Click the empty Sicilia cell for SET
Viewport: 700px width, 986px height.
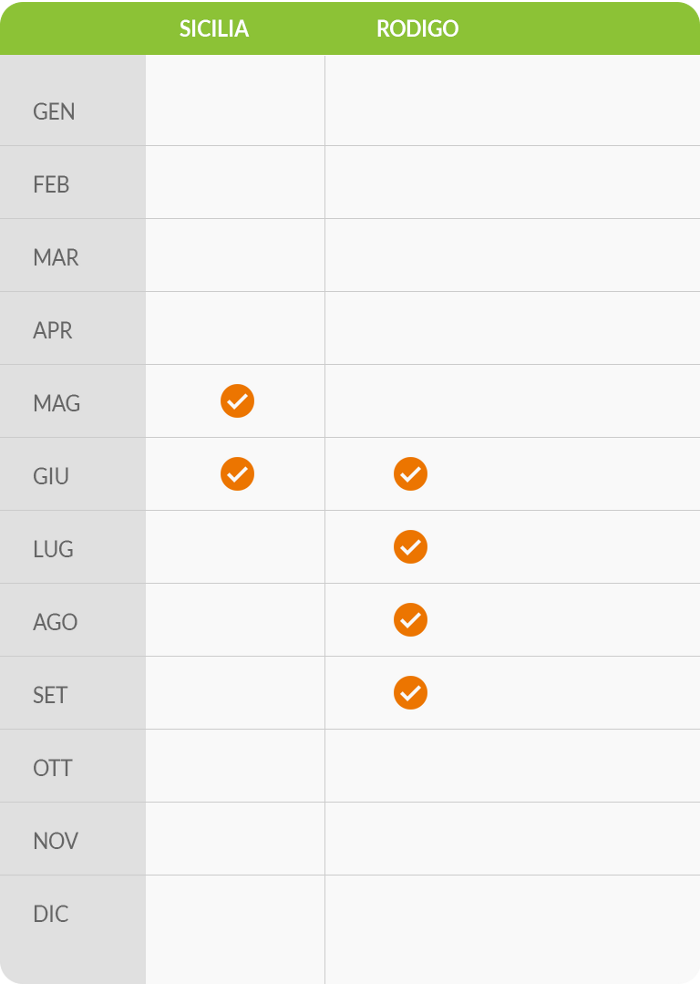[x=235, y=693]
